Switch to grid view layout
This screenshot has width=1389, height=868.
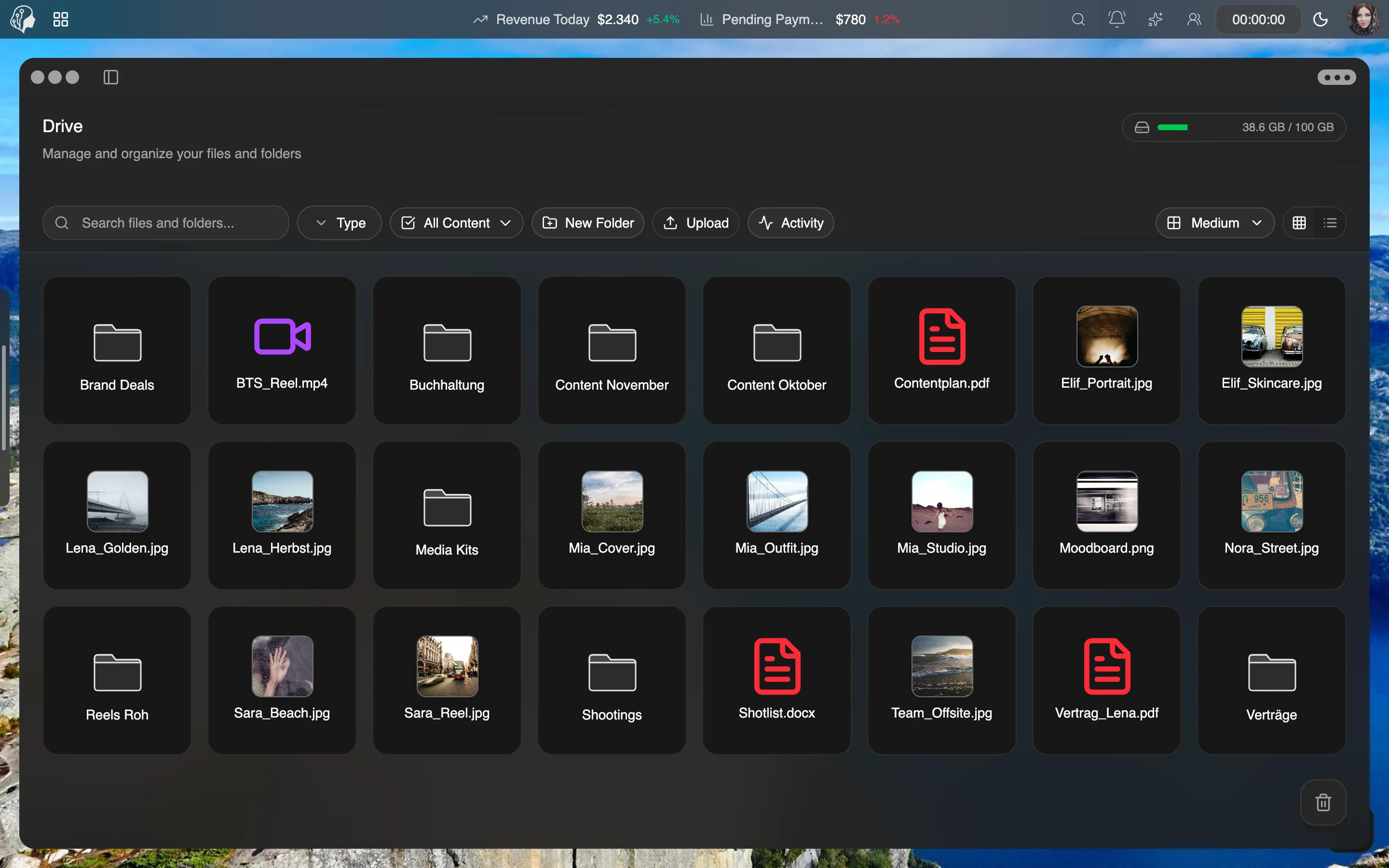pos(1299,223)
